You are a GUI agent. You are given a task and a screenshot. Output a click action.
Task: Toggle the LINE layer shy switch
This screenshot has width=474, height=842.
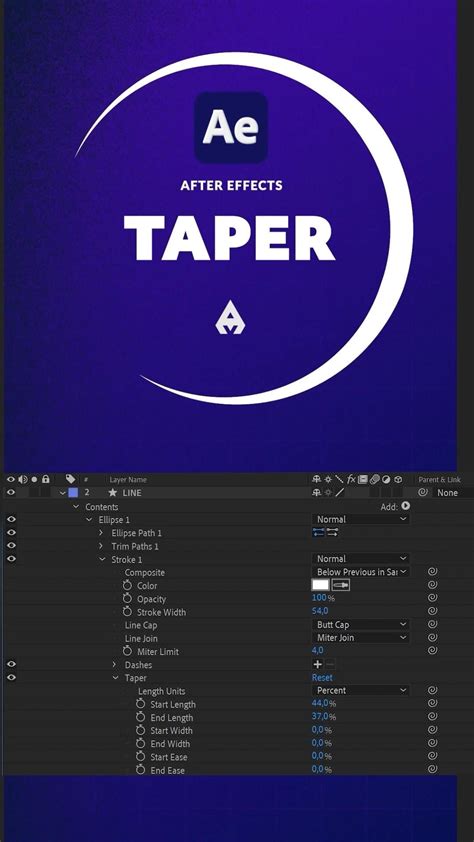click(x=316, y=492)
